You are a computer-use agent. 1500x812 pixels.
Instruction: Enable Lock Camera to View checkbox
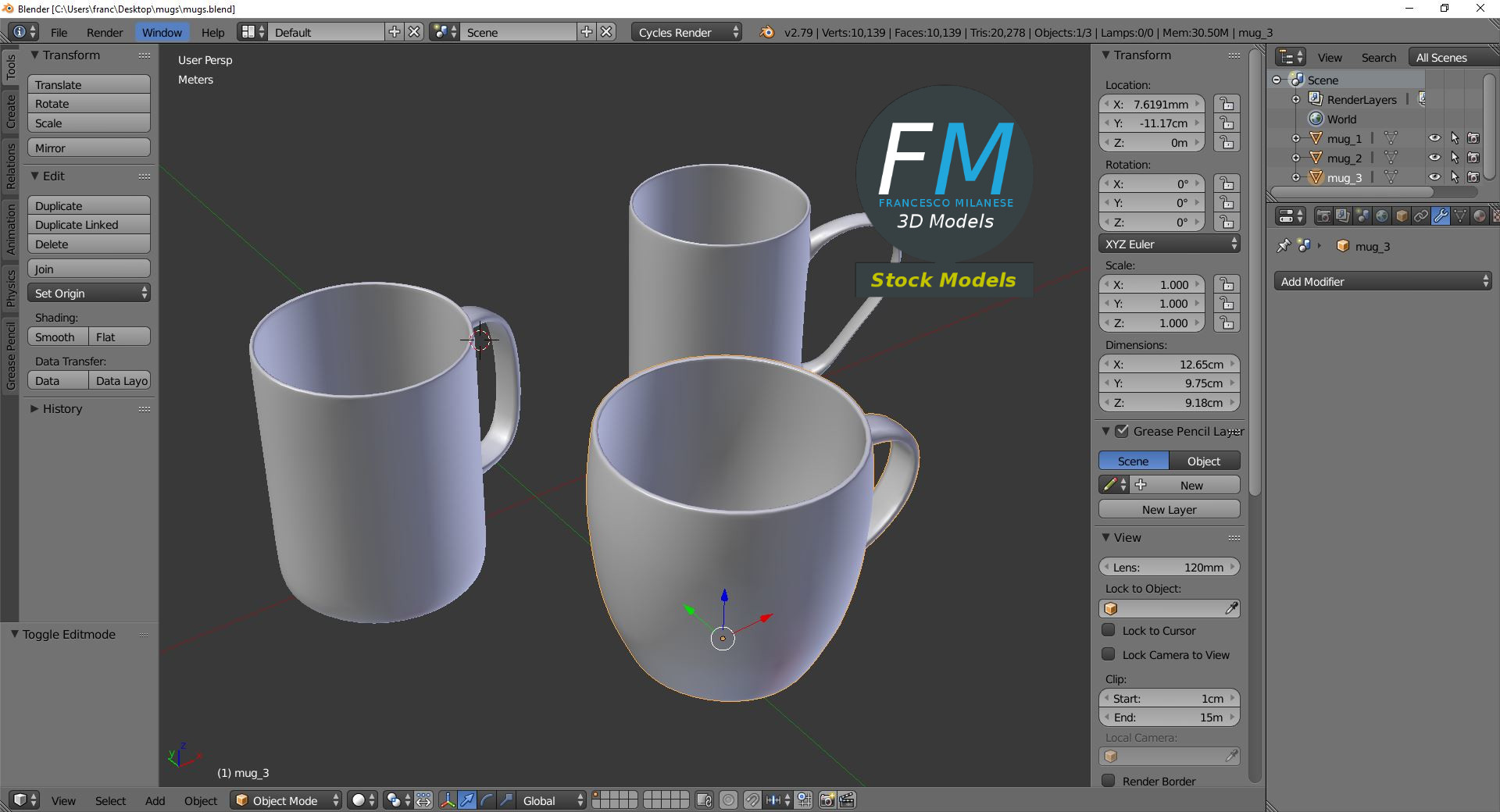click(x=1109, y=654)
